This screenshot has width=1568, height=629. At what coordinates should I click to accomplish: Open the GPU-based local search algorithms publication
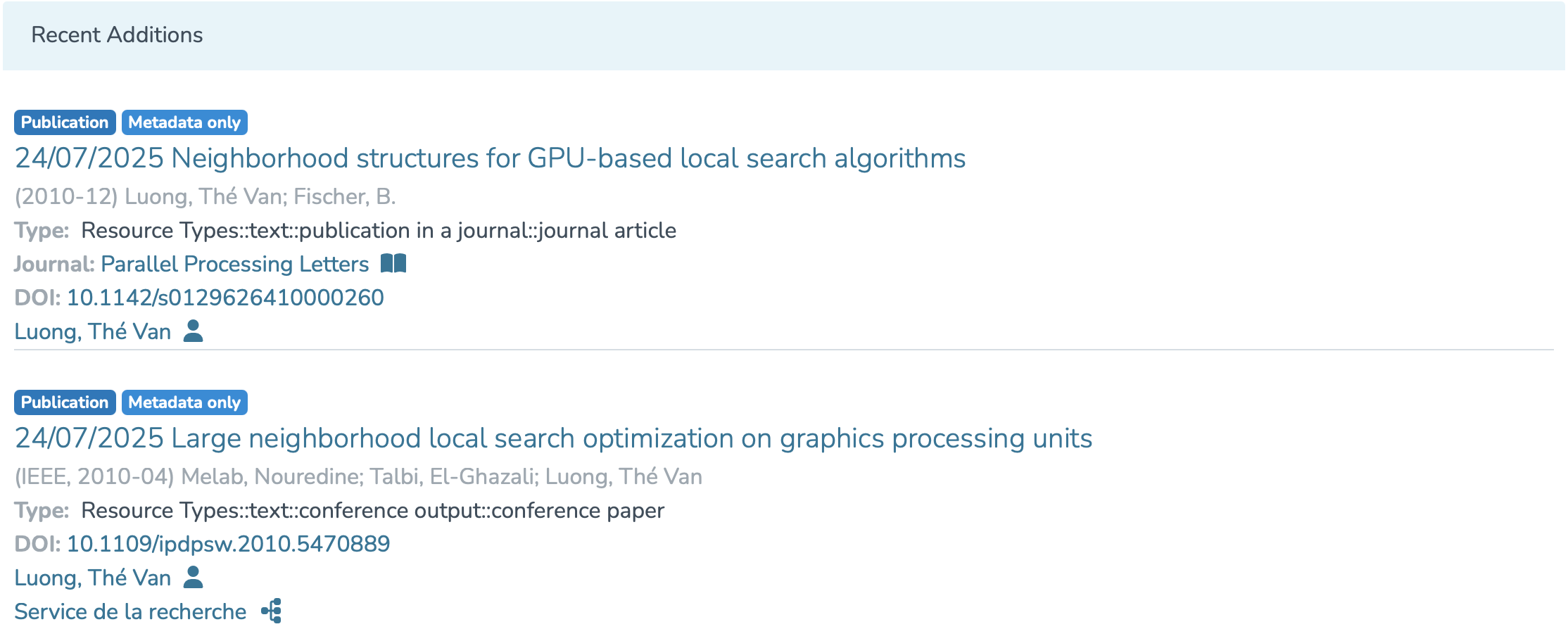(x=490, y=158)
